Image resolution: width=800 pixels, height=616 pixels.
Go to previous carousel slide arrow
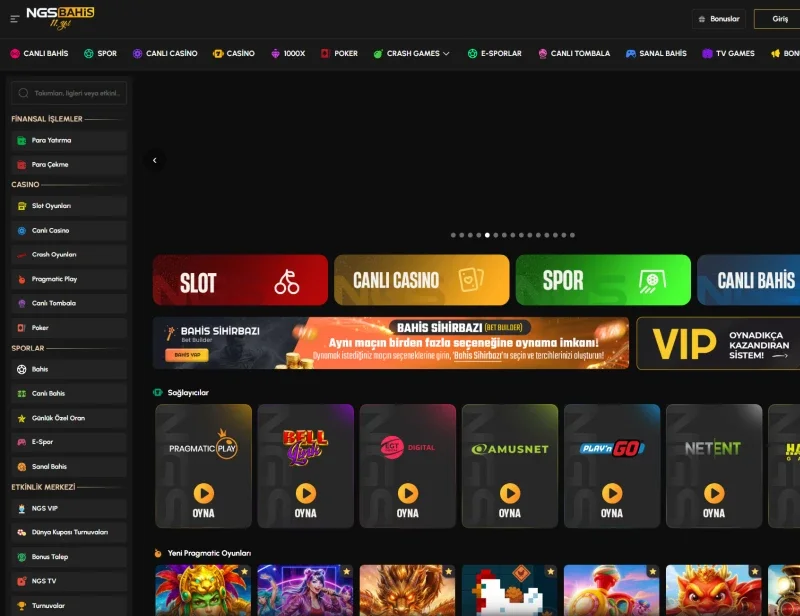coord(155,160)
